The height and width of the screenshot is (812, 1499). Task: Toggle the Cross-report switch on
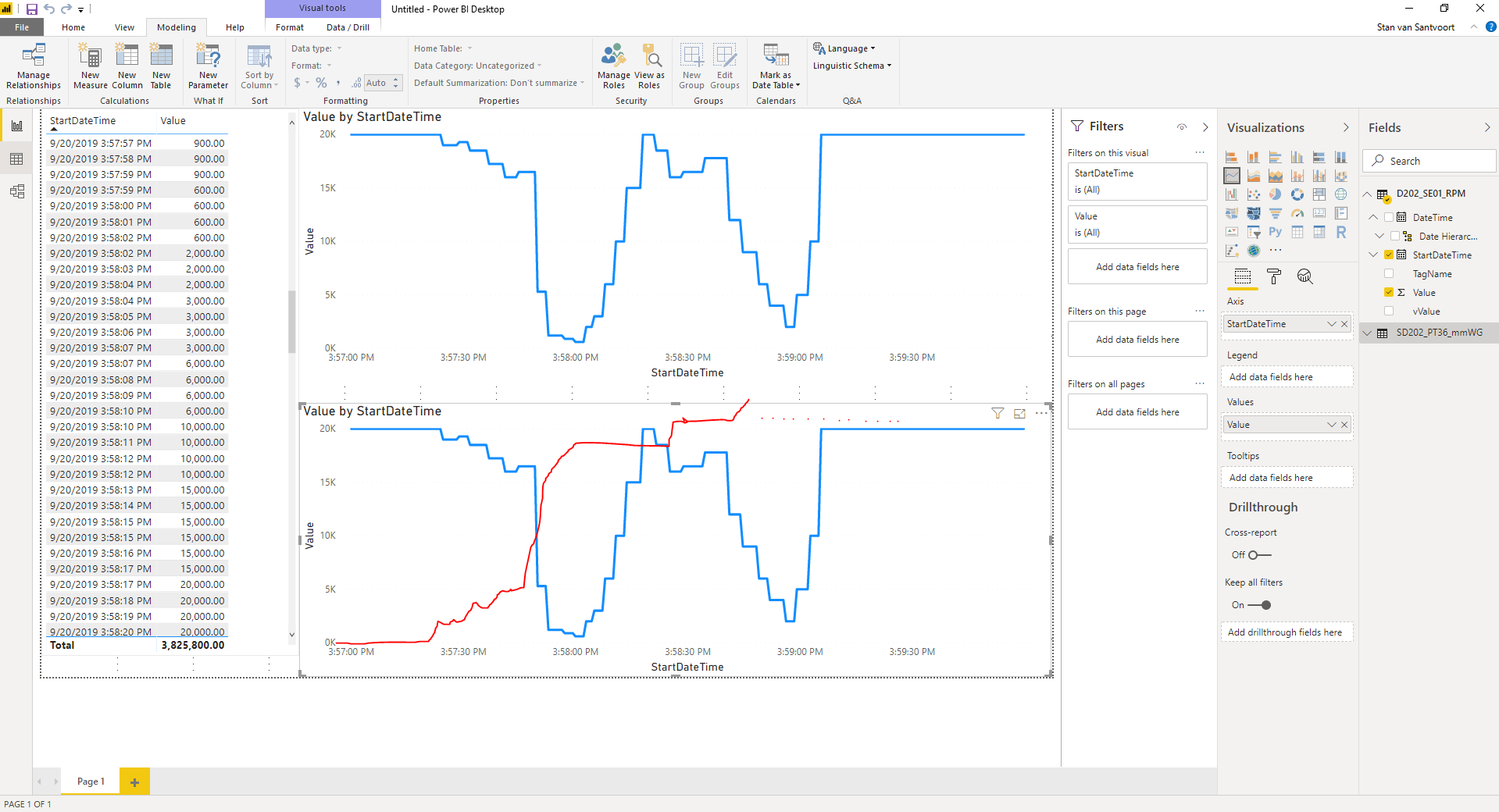1260,555
